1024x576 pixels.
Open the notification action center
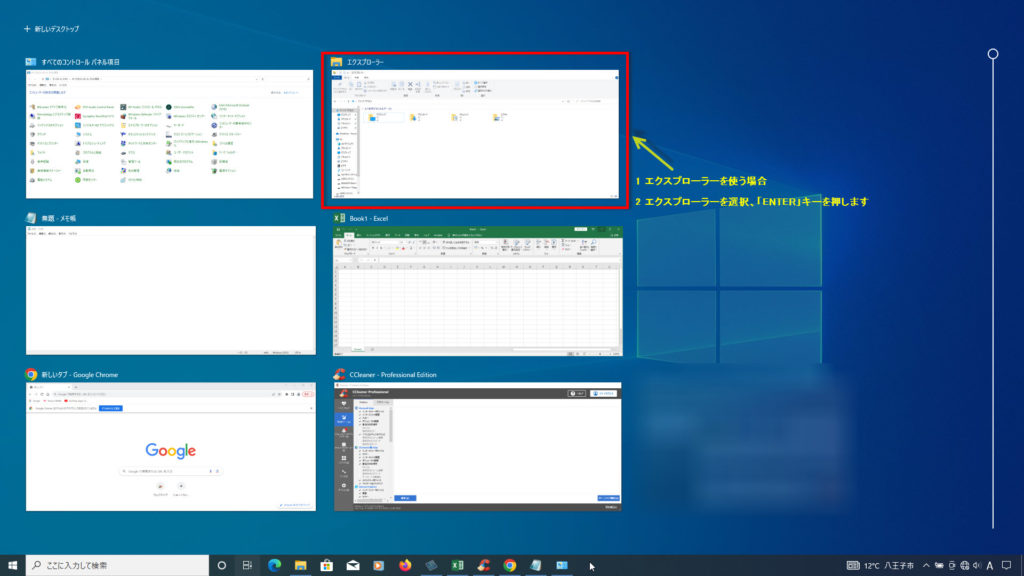click(1008, 565)
